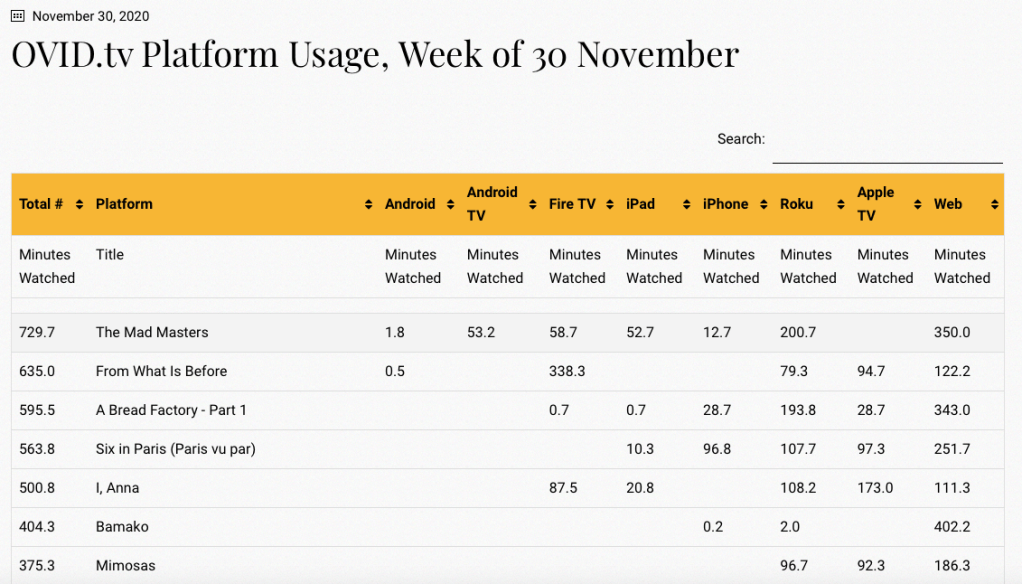Click the Android column sort arrows

point(450,205)
